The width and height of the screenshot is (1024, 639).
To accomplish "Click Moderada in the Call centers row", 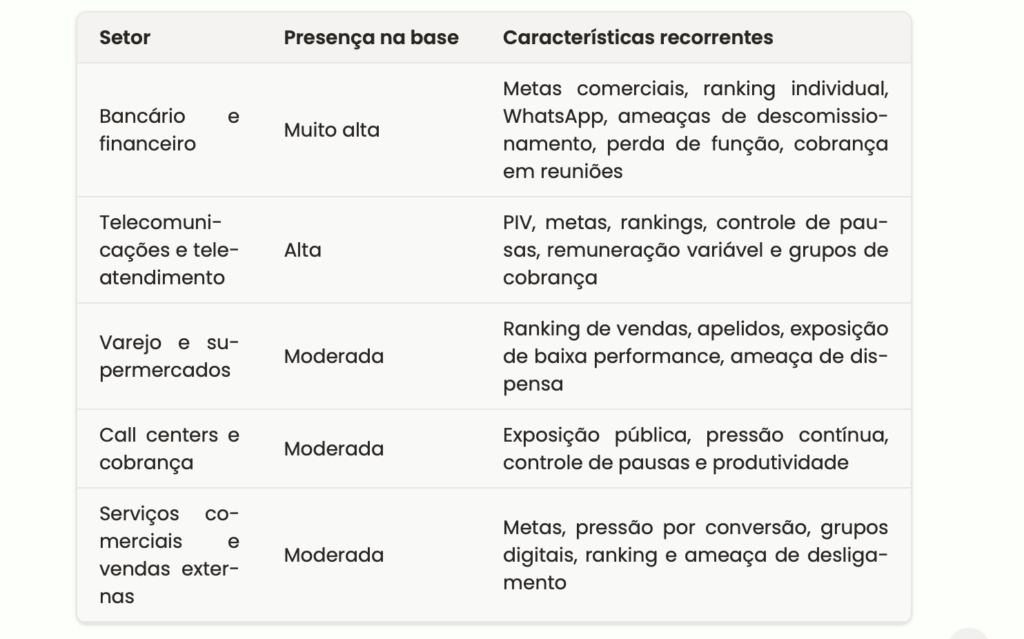I will point(334,449).
